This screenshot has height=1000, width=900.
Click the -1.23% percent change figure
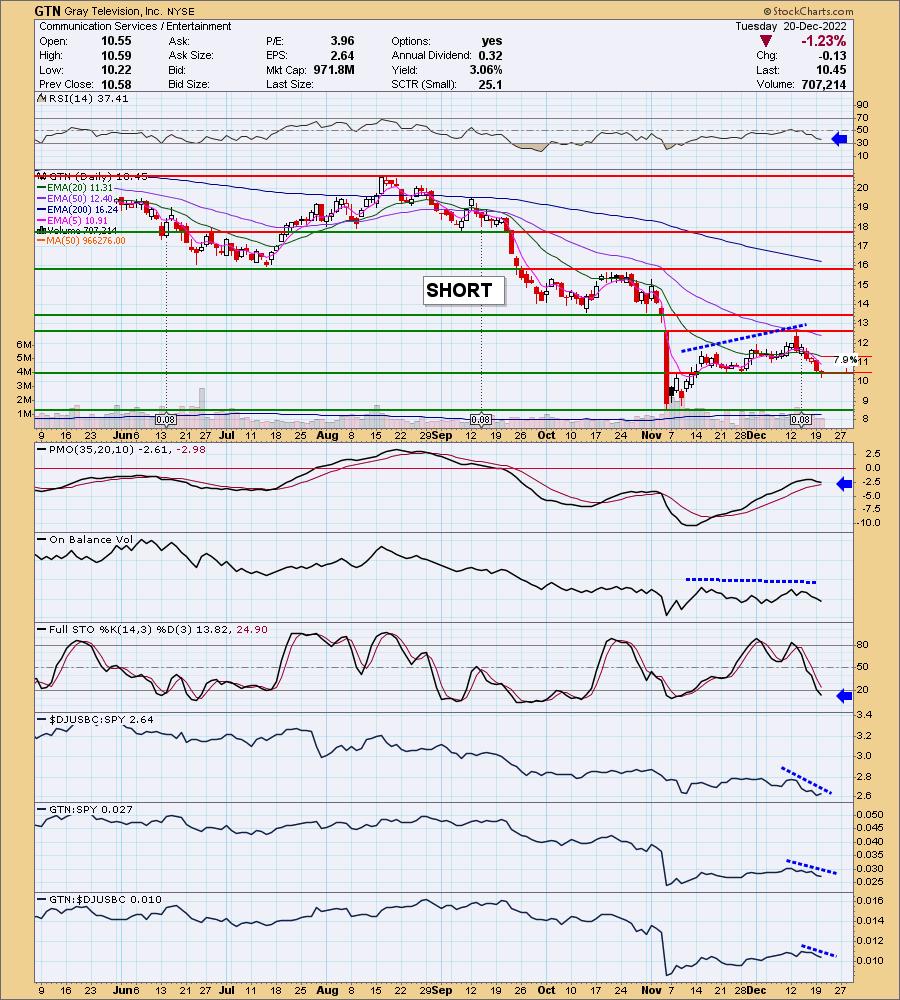pyautogui.click(x=823, y=41)
